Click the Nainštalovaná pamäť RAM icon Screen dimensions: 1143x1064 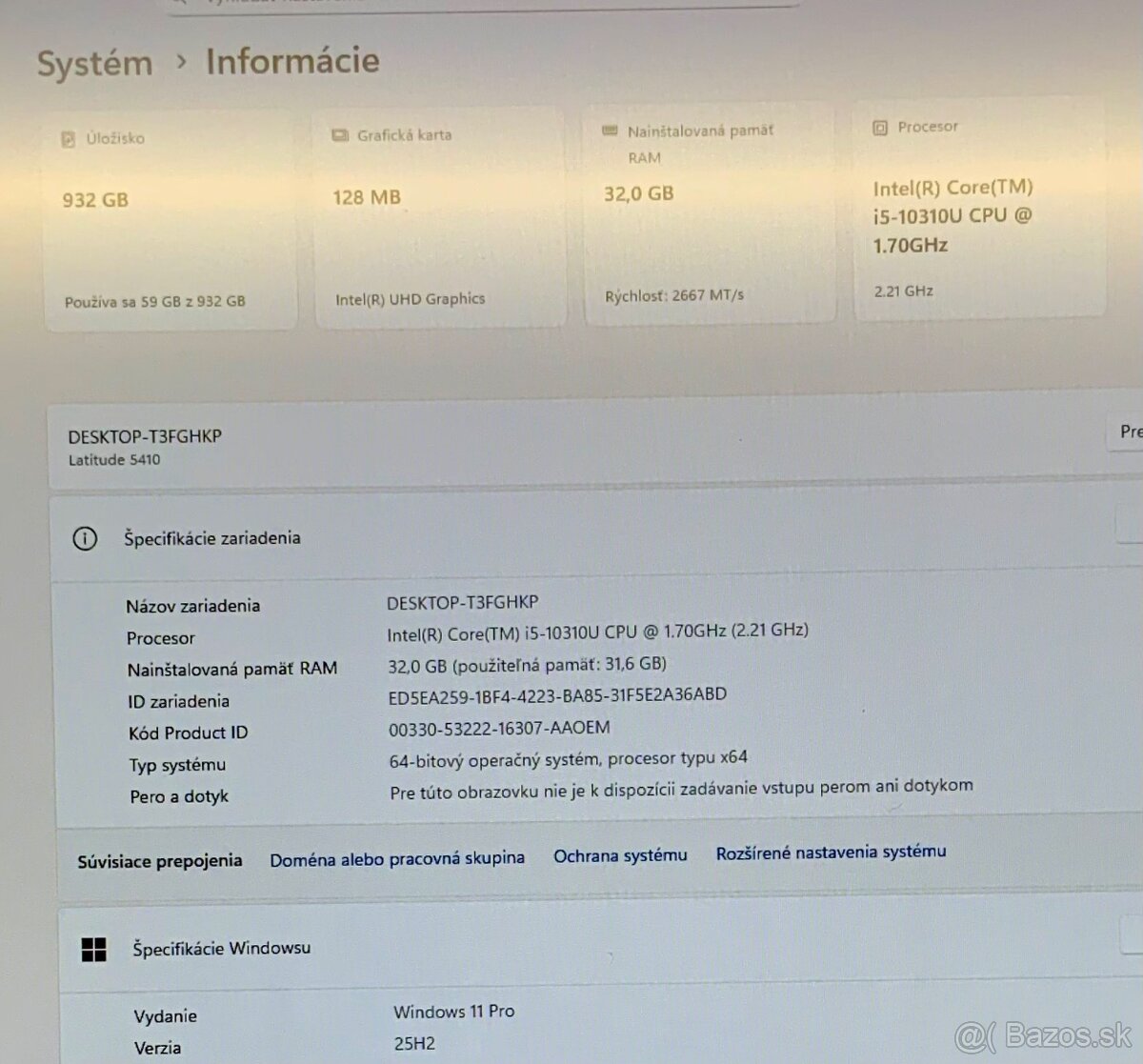click(610, 130)
